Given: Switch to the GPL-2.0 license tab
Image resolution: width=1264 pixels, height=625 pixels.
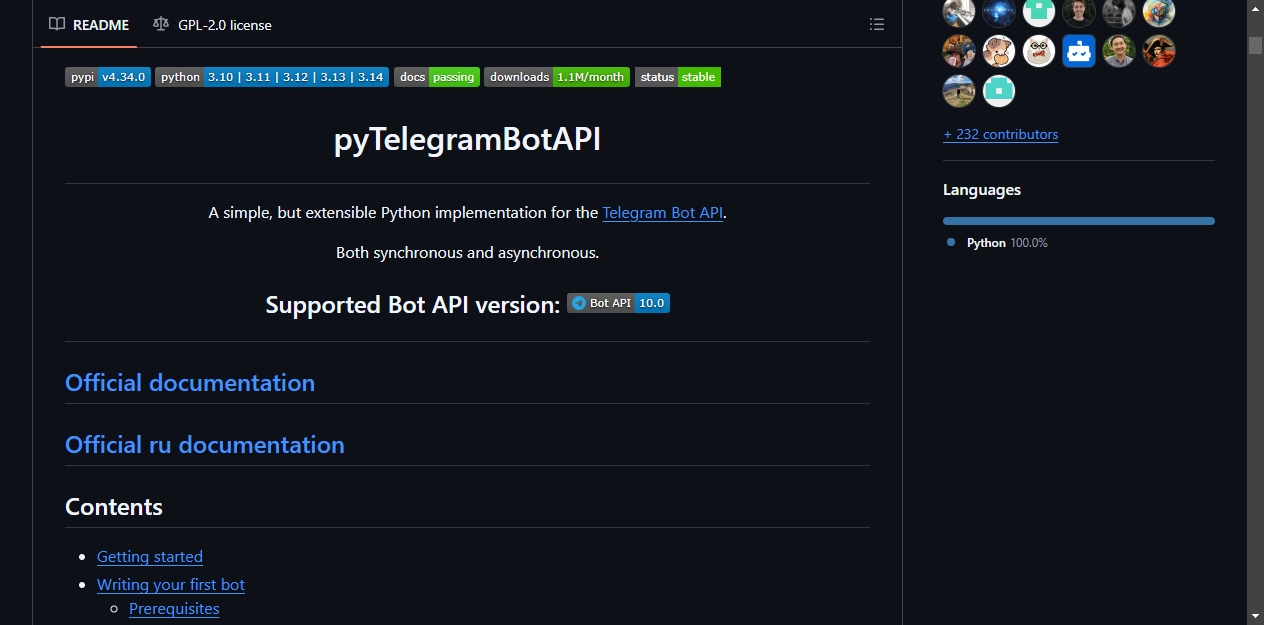Looking at the screenshot, I should point(212,24).
